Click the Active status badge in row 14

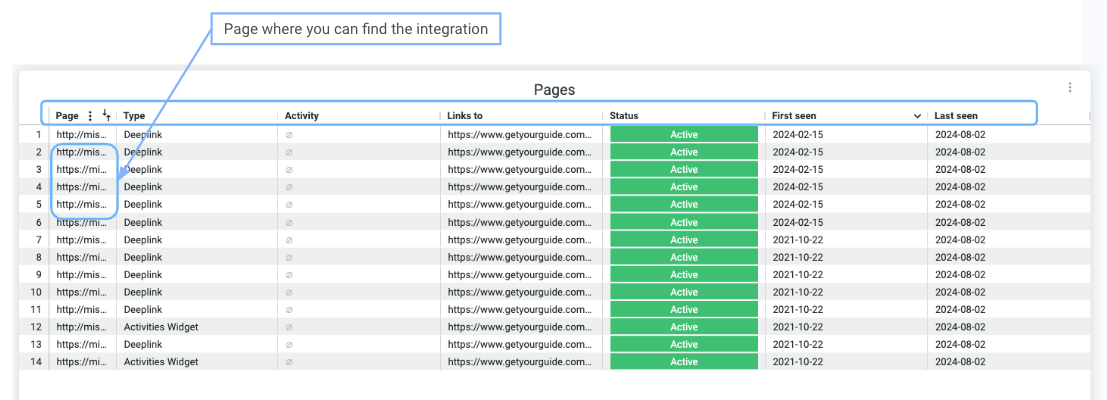(x=684, y=362)
